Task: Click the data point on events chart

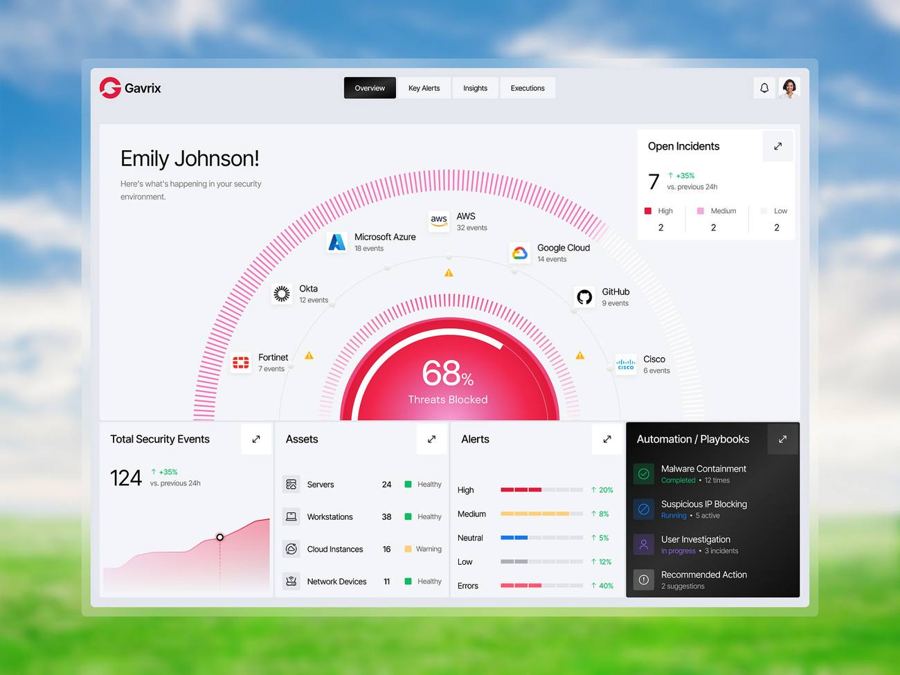Action: pos(220,537)
